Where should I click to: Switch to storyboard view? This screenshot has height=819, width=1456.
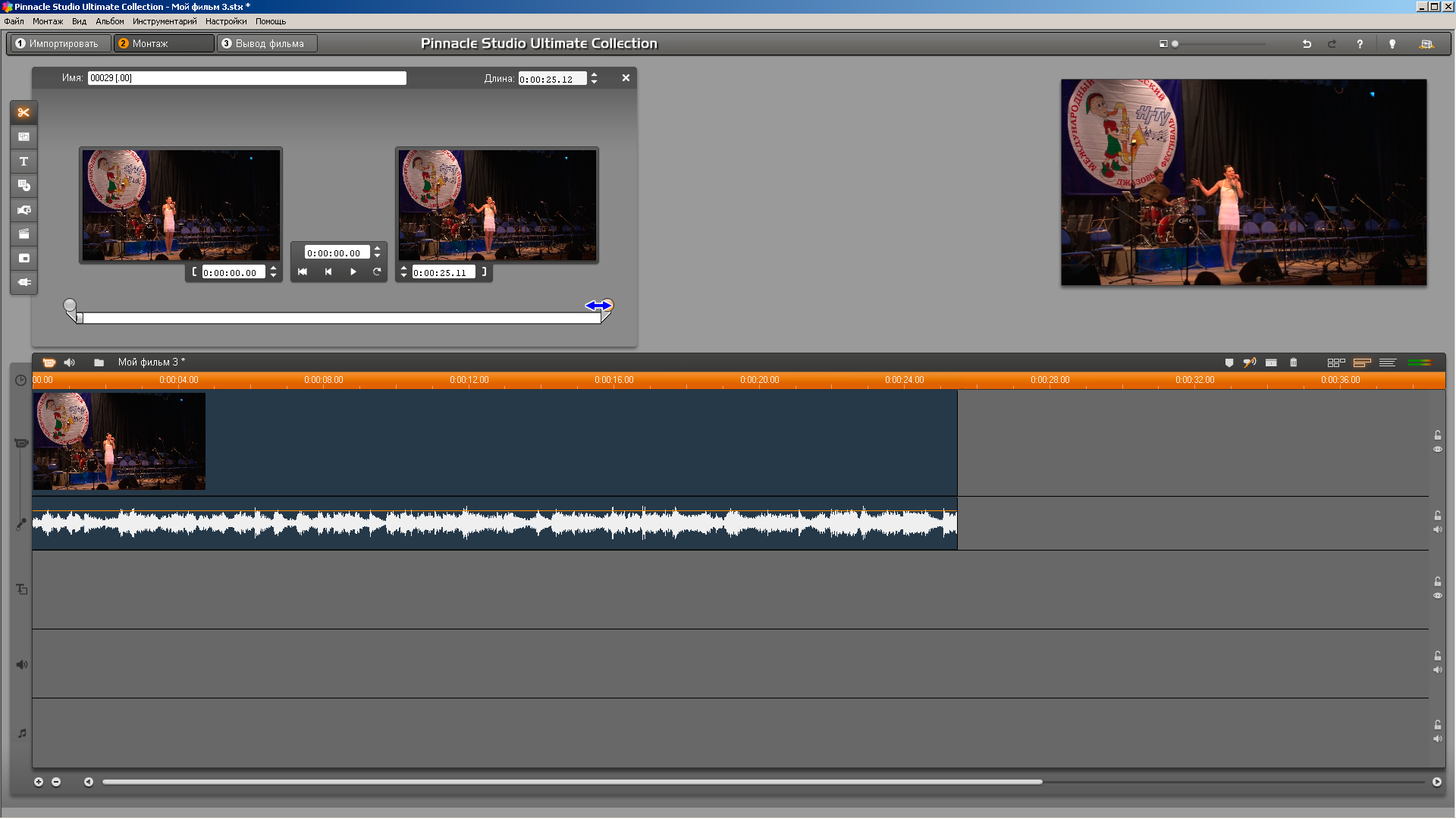pyautogui.click(x=1336, y=362)
